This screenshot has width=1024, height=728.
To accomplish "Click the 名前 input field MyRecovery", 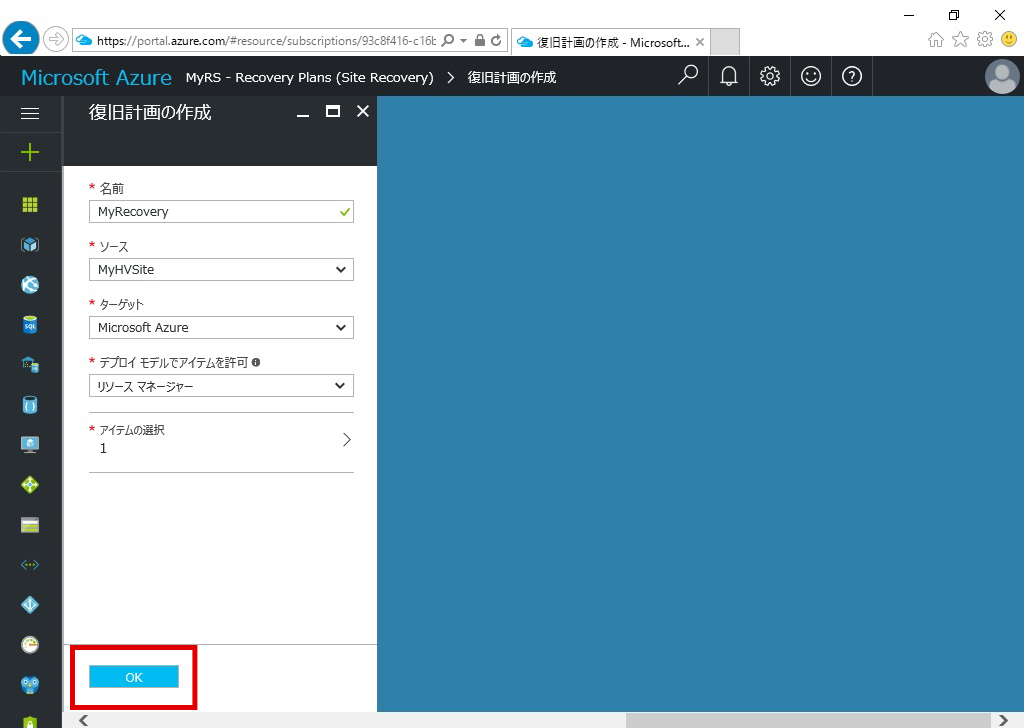I will (x=221, y=212).
